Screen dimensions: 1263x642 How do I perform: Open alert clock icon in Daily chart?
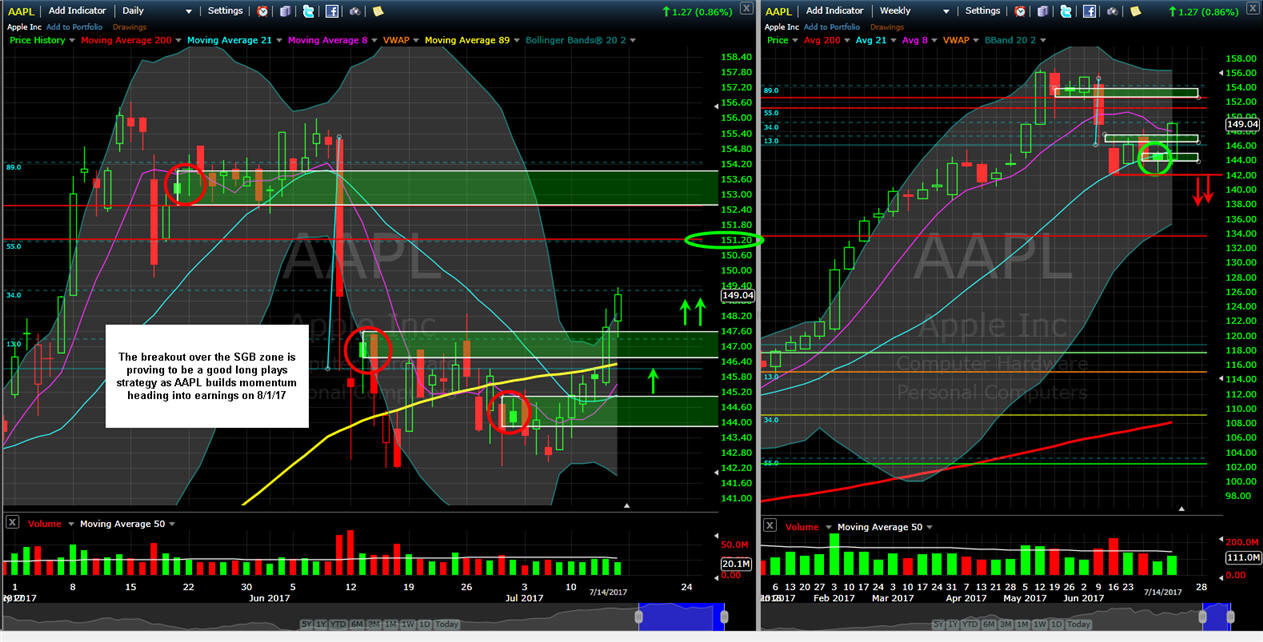tap(262, 11)
